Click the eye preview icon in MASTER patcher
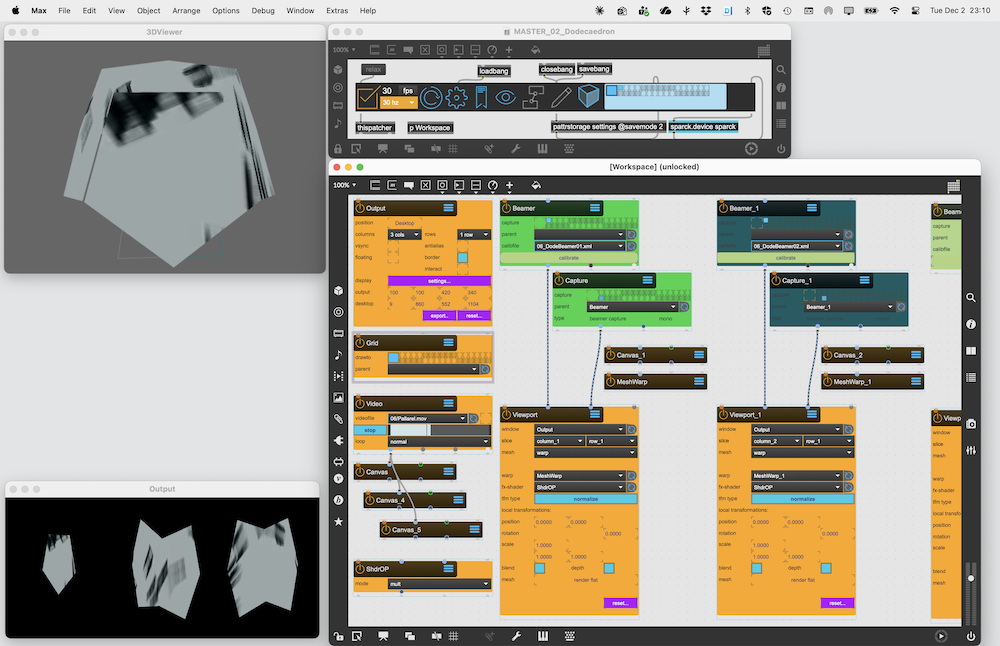Viewport: 1000px width, 646px height. pyautogui.click(x=506, y=97)
